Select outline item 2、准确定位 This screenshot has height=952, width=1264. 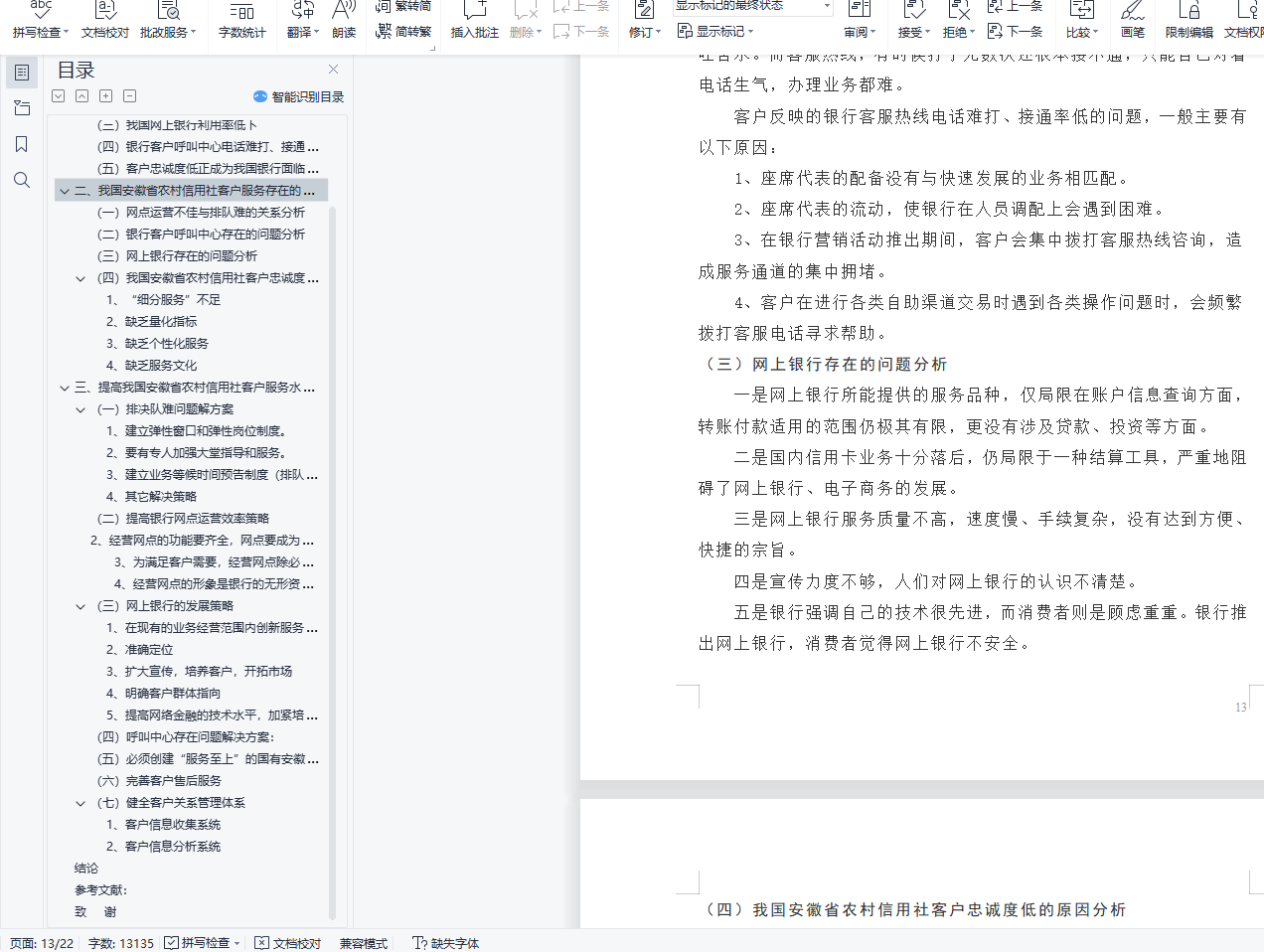point(140,650)
